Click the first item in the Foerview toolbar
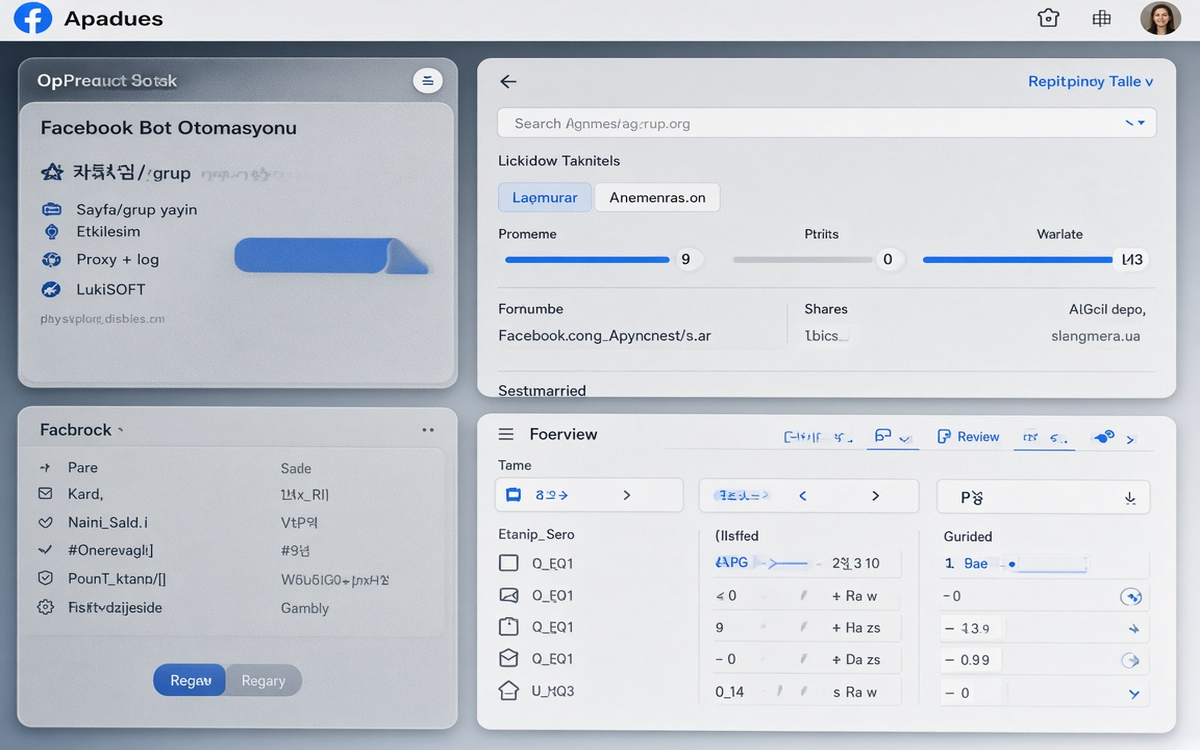 point(817,437)
